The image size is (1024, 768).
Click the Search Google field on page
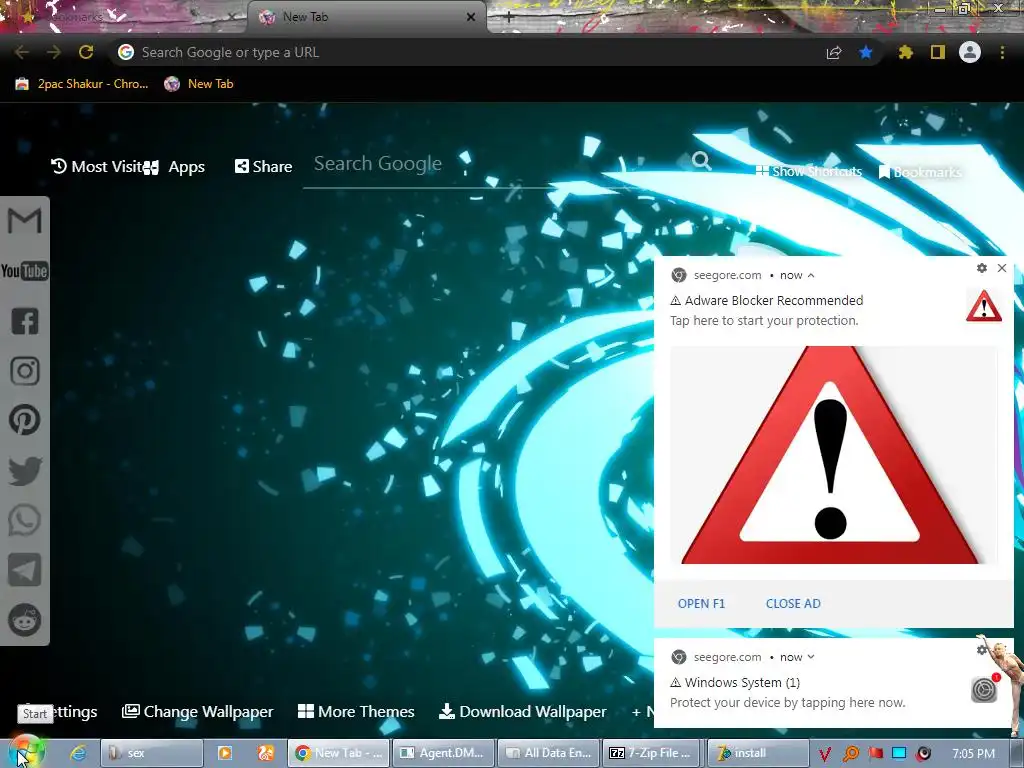coord(496,164)
